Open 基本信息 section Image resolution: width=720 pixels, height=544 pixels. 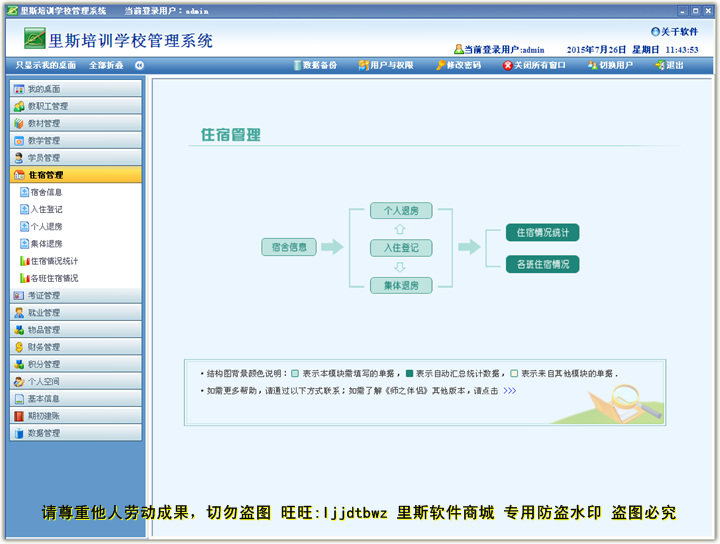tap(76, 398)
